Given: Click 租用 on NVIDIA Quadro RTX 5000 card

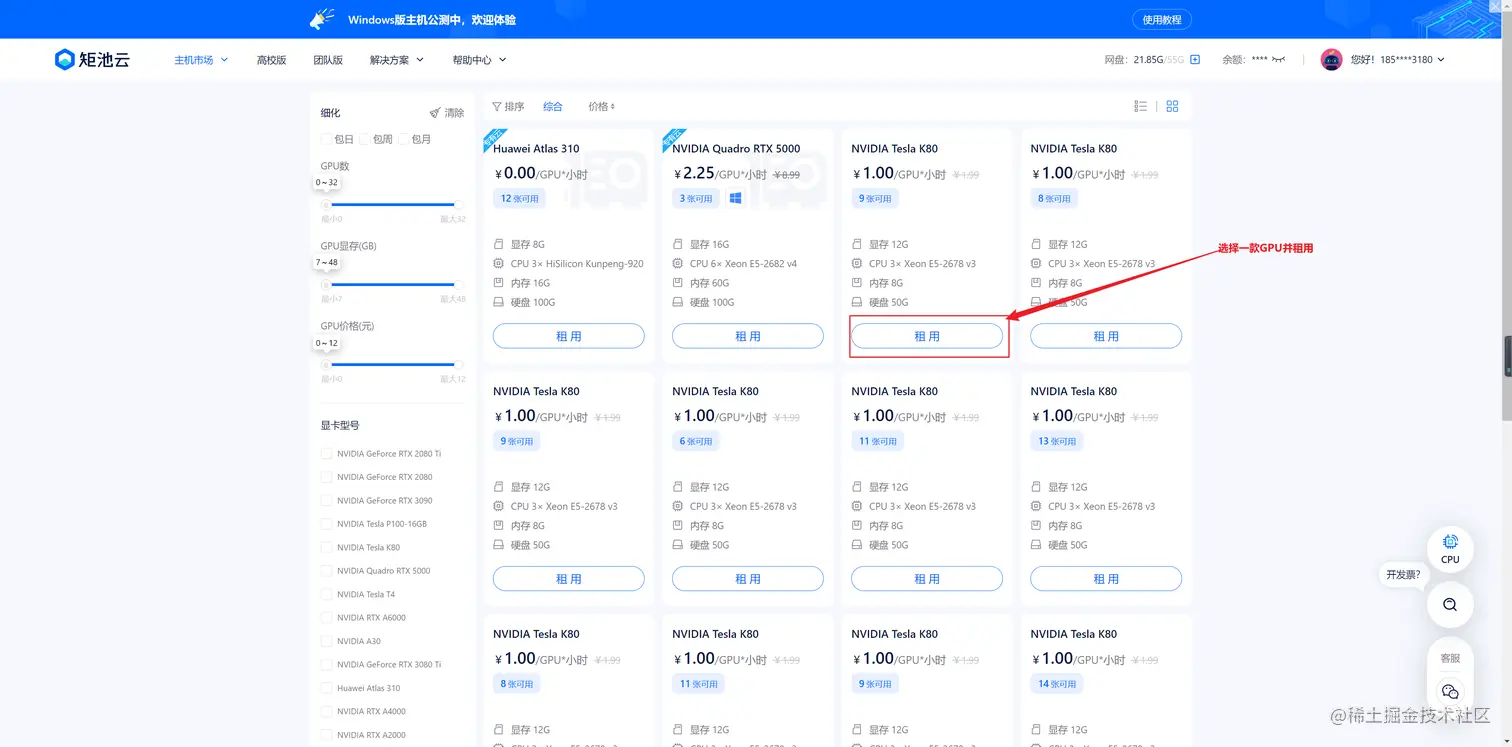Looking at the screenshot, I should (x=748, y=336).
